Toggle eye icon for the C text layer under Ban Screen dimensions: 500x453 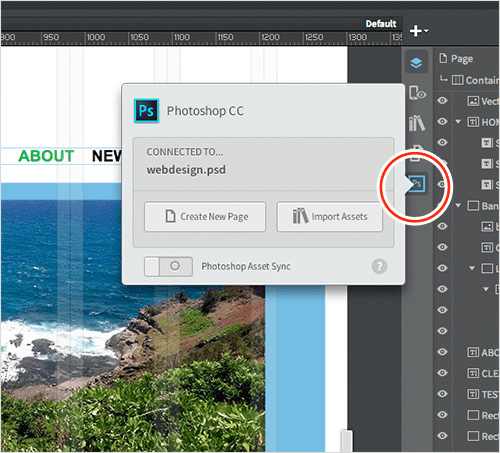point(442,247)
